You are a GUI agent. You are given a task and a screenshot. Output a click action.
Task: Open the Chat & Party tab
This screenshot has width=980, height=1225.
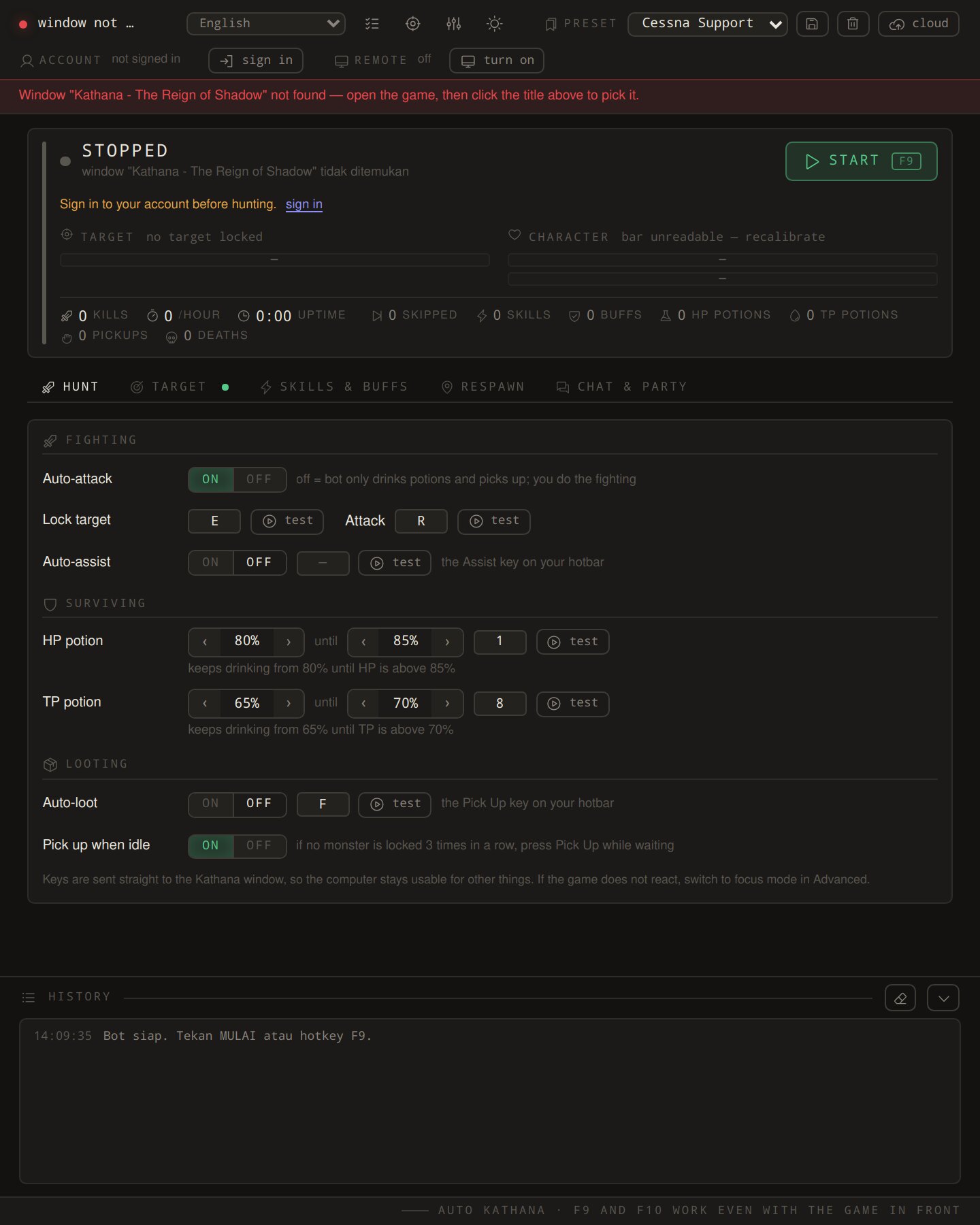[622, 387]
